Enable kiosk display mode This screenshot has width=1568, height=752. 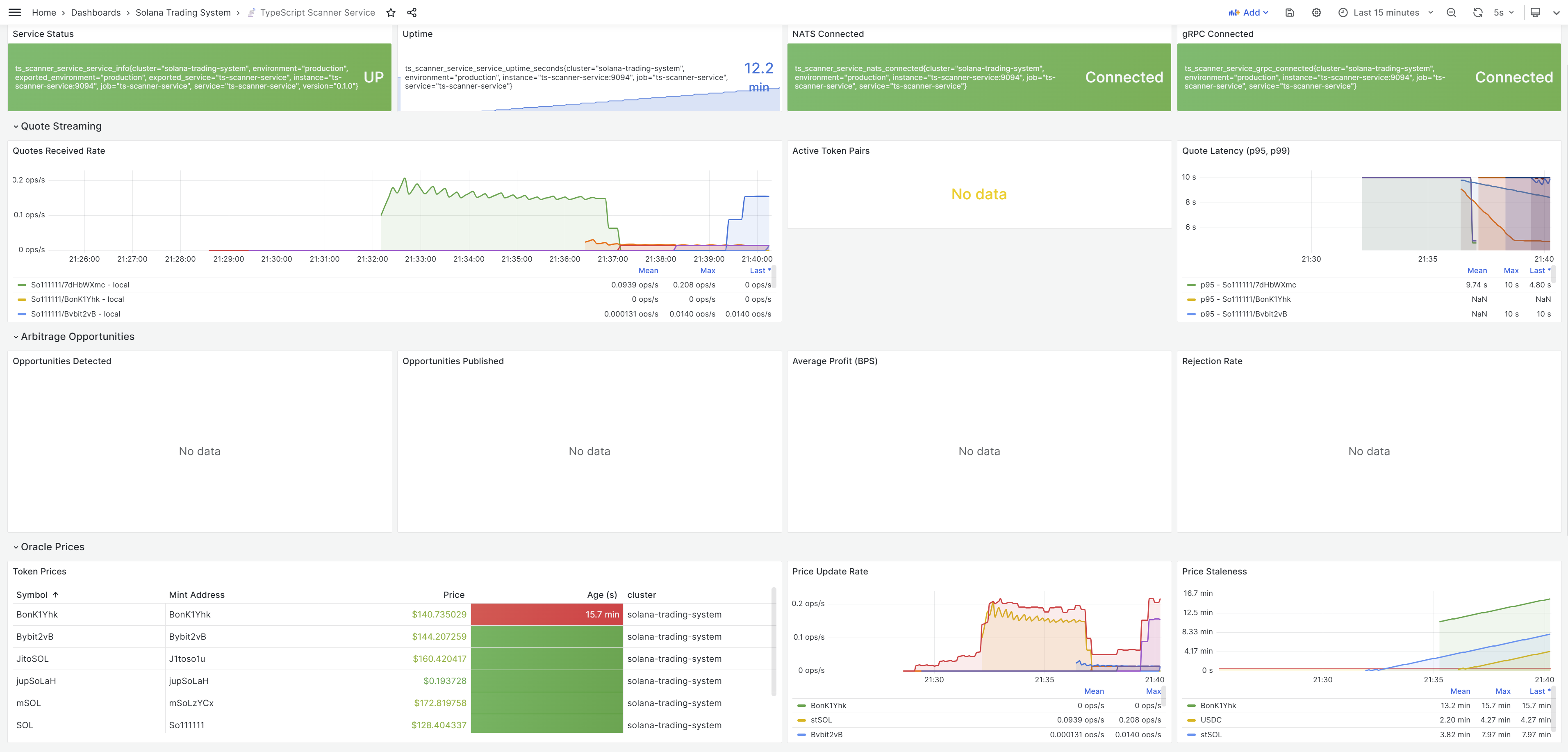tap(1536, 12)
